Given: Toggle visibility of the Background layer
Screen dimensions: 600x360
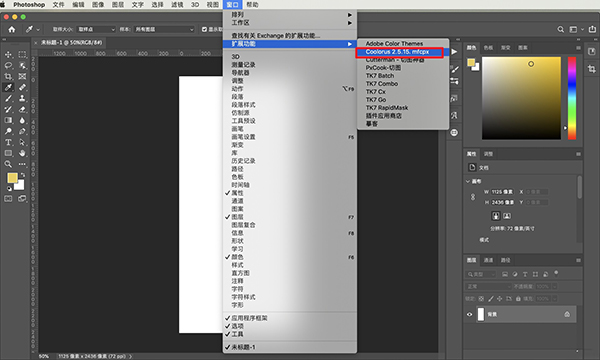Looking at the screenshot, I should pos(470,314).
